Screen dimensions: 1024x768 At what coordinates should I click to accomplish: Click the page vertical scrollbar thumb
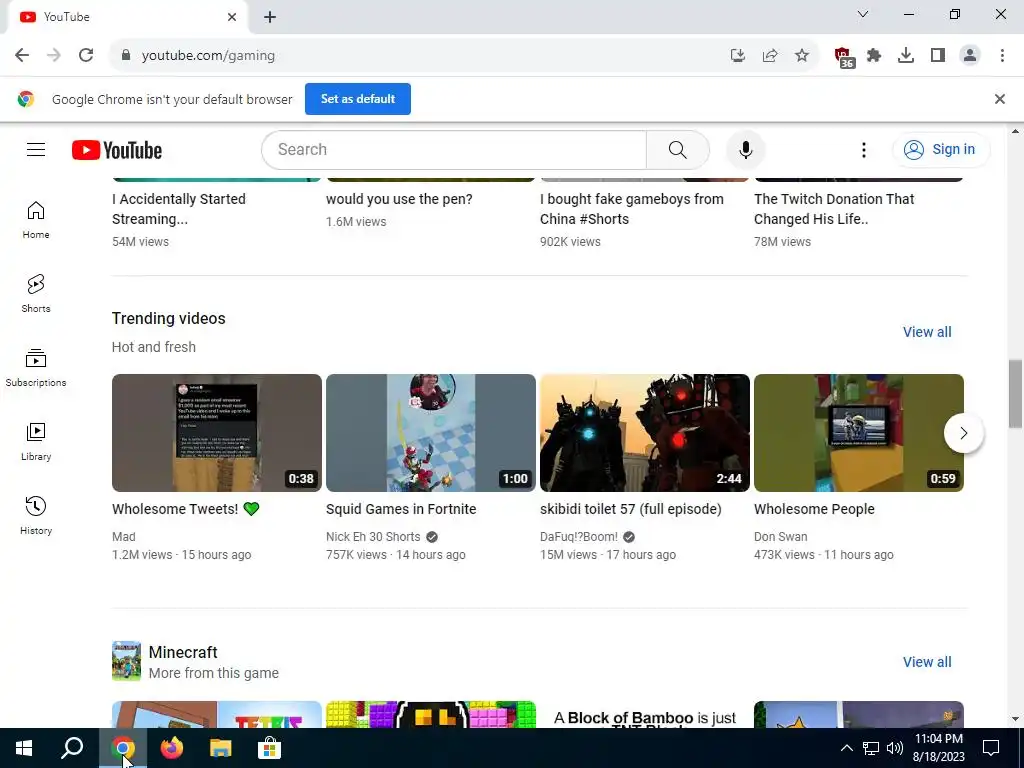(x=1015, y=394)
